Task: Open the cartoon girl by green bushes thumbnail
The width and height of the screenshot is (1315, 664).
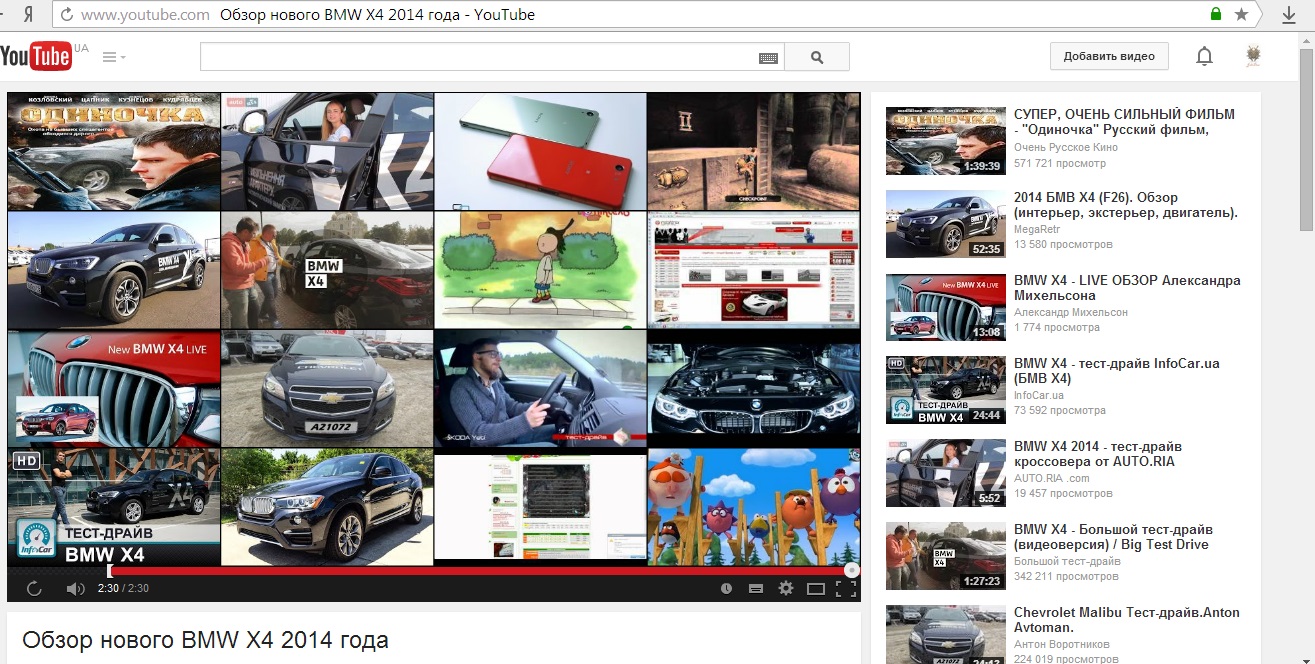Action: tap(540, 270)
